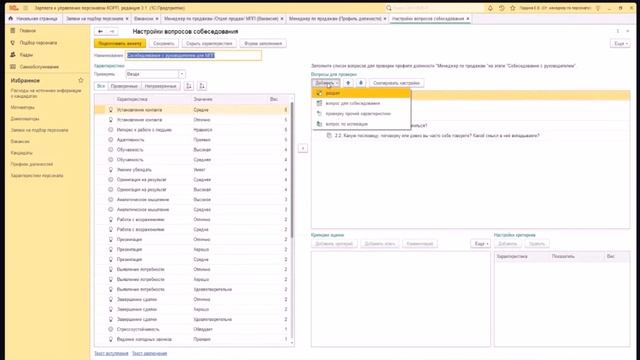
Task: Open Мотиваторы in favorites list
Action: pos(23,107)
